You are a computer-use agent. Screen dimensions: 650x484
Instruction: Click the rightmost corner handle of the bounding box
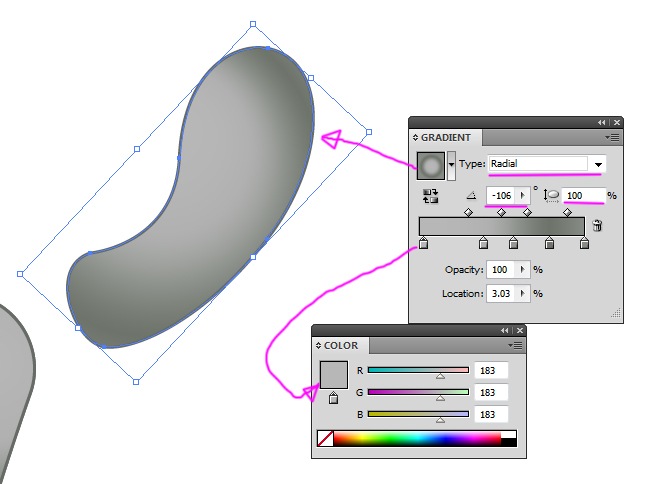coord(369,132)
